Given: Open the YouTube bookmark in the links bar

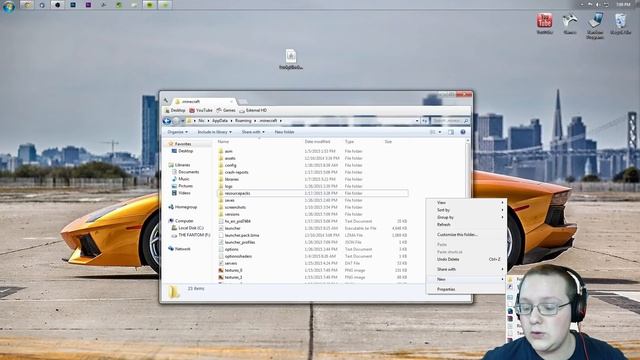Looking at the screenshot, I should click(x=201, y=110).
